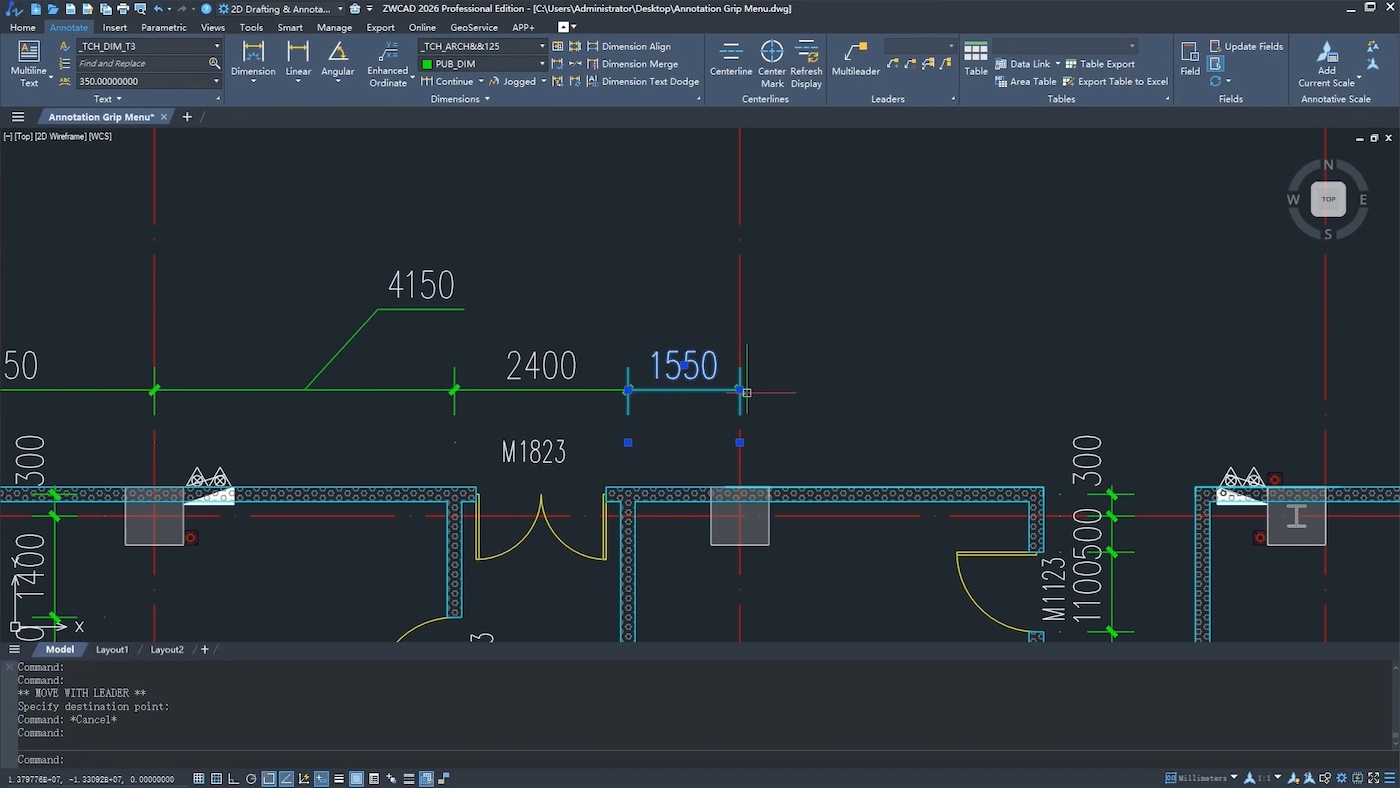Click the Jogged dimension tool
Image resolution: width=1400 pixels, height=788 pixels.
coord(512,81)
